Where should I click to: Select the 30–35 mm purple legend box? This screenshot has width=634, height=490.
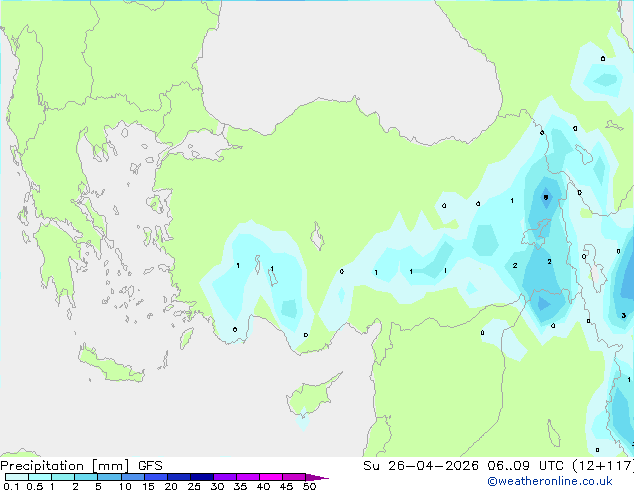pos(224,477)
